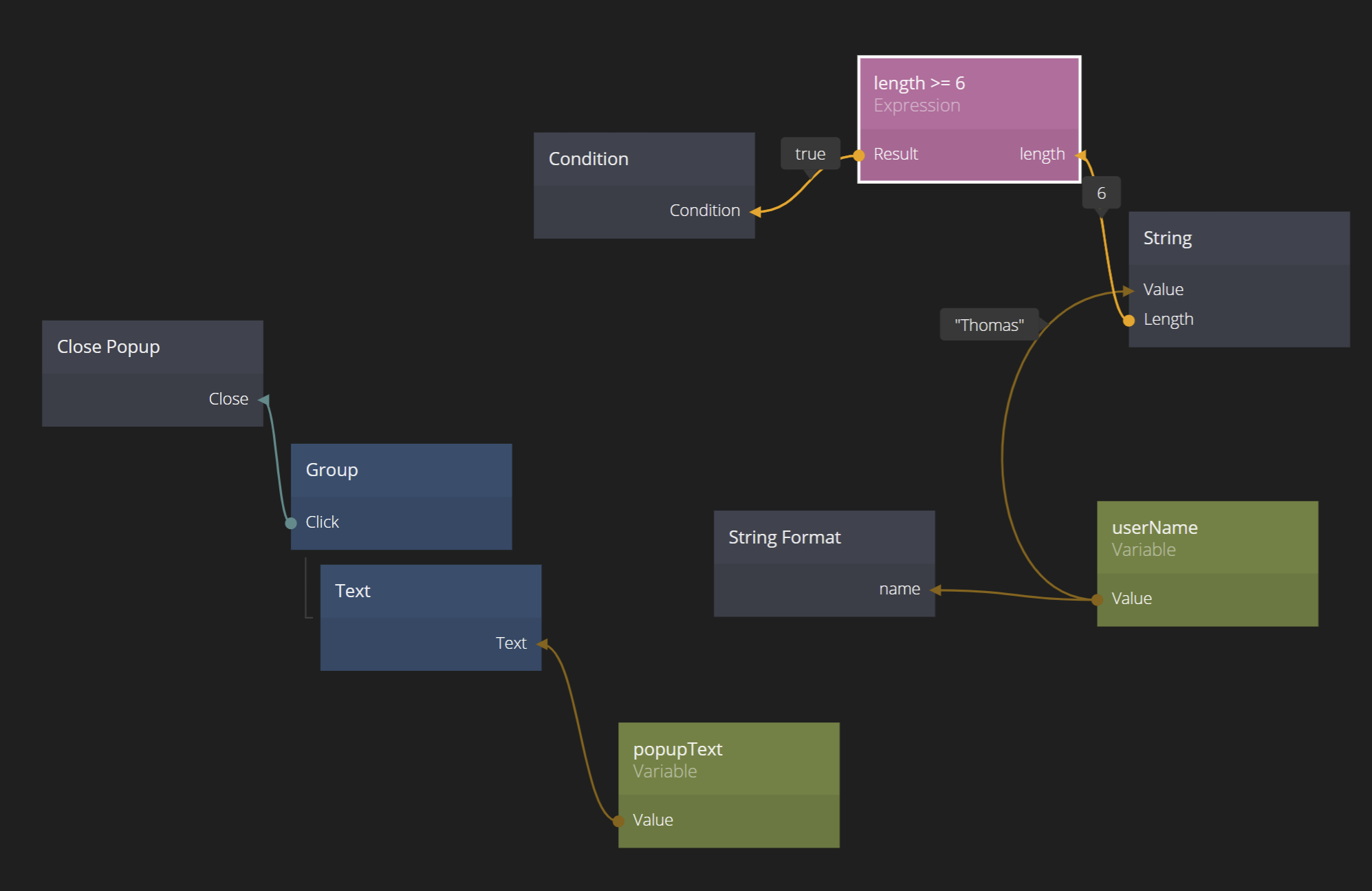Viewport: 1372px width, 891px height.
Task: Click the 'true' value label on connection
Action: pyautogui.click(x=809, y=154)
